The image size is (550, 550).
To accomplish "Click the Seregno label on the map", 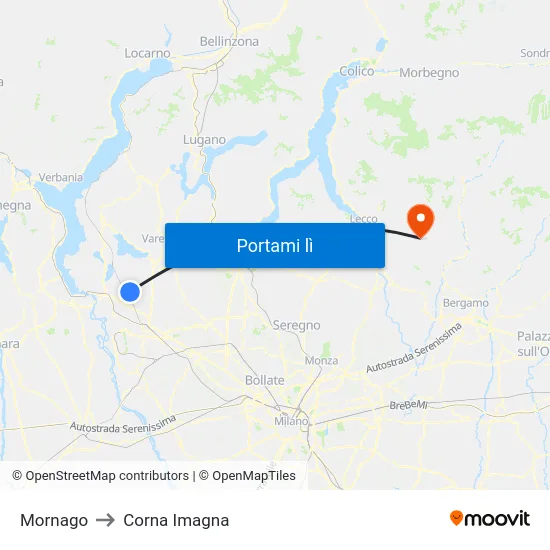I will pyautogui.click(x=296, y=326).
